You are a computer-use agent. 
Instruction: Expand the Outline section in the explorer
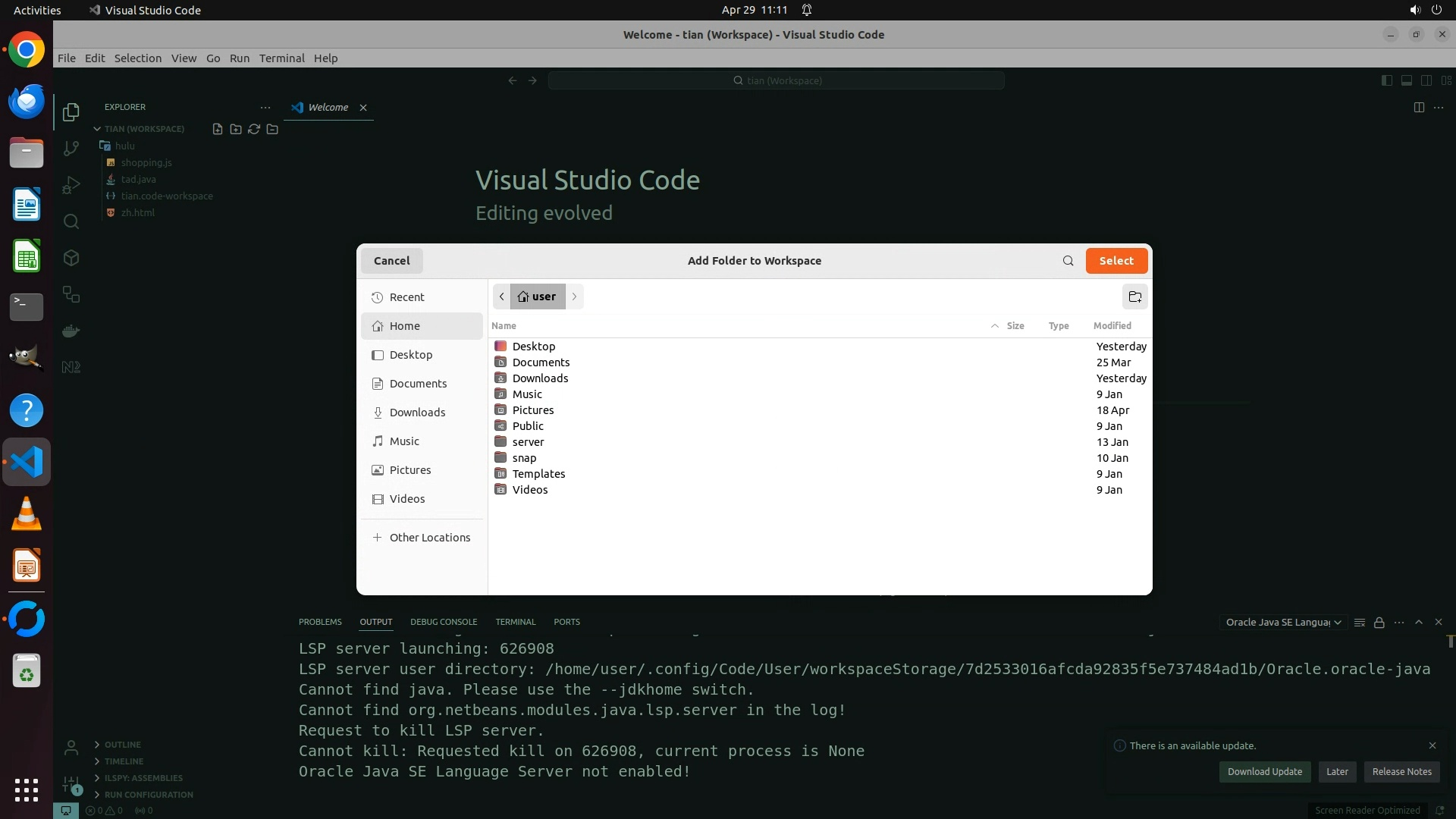(x=122, y=745)
